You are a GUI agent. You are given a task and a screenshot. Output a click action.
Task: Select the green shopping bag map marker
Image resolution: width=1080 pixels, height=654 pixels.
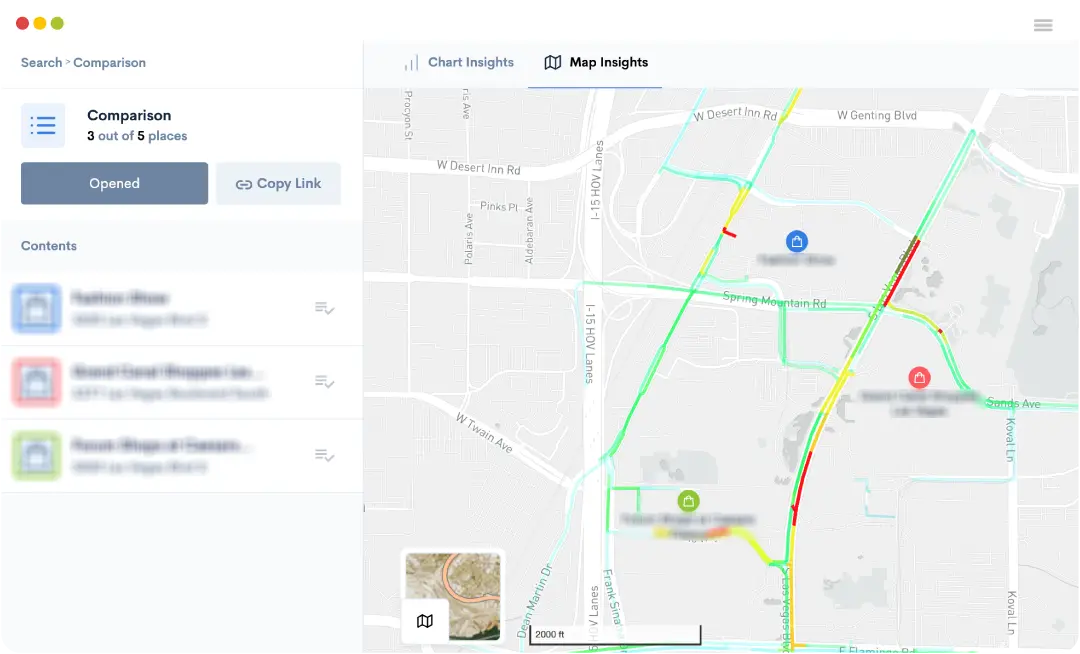click(x=688, y=501)
